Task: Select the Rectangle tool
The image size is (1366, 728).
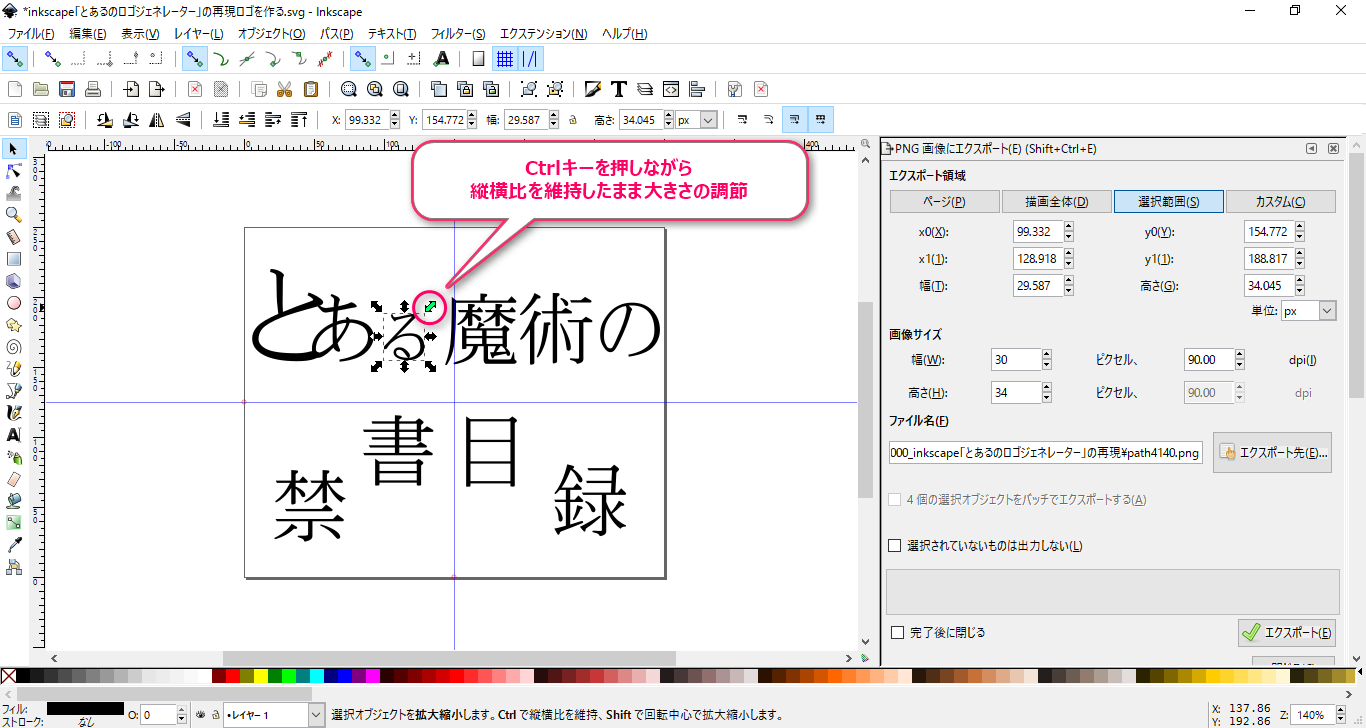Action: [x=14, y=259]
